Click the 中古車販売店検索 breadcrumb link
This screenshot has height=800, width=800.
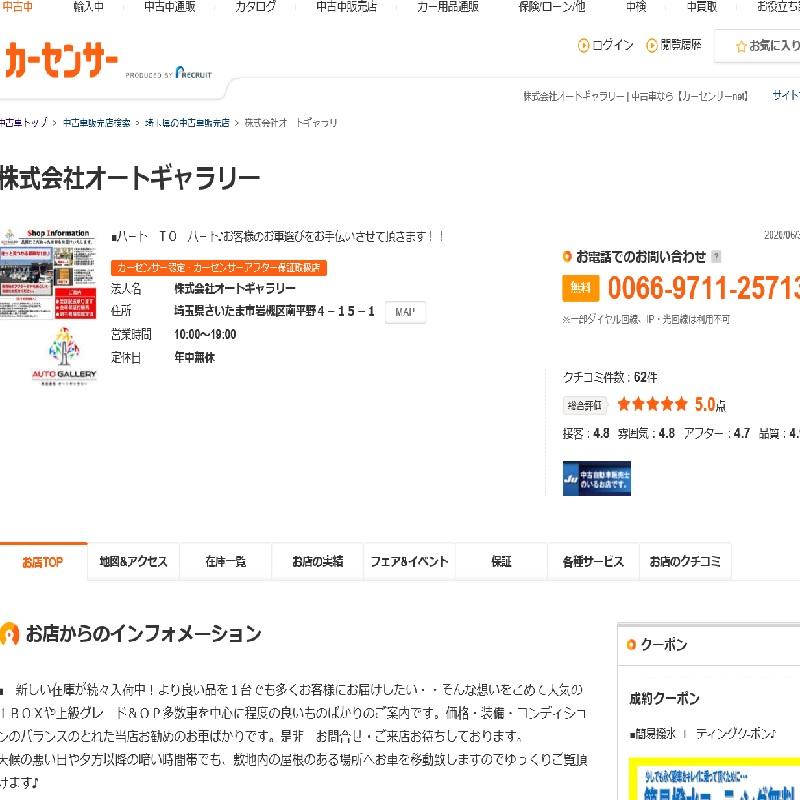tap(96, 123)
